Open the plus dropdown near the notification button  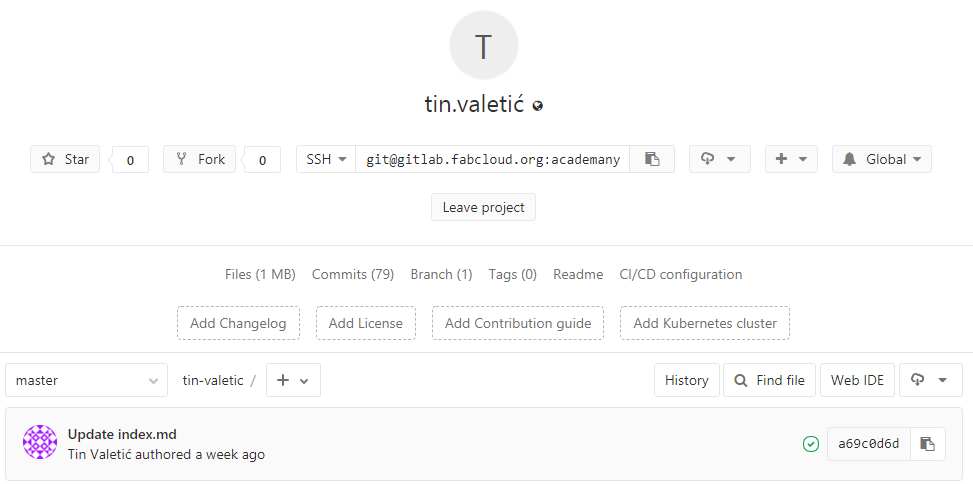pyautogui.click(x=791, y=159)
